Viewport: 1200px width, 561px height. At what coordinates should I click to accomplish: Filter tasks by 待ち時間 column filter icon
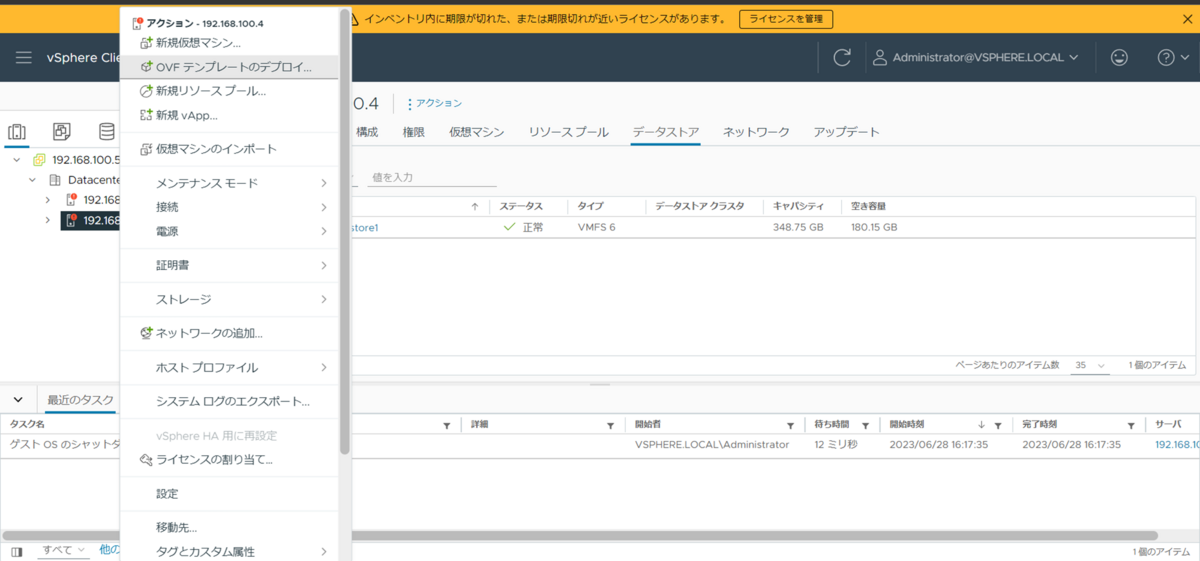pos(866,425)
